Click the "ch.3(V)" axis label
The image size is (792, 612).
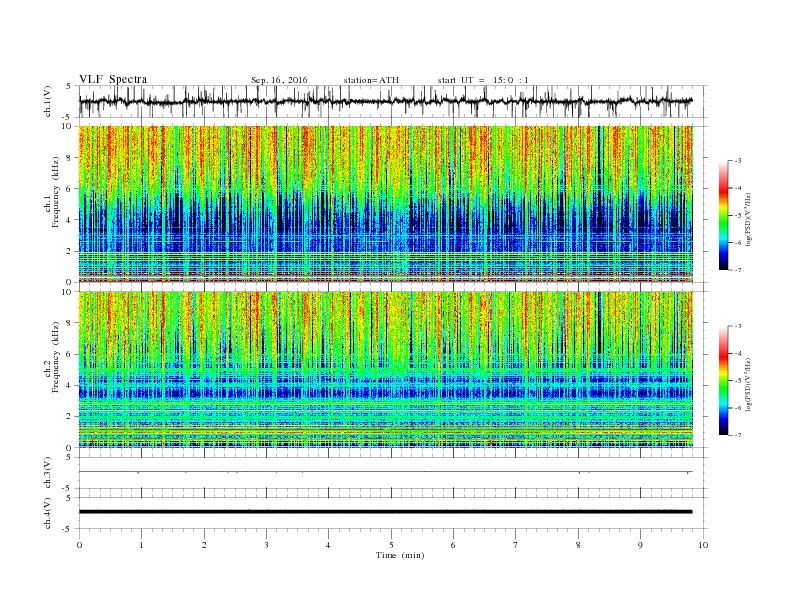coord(48,473)
